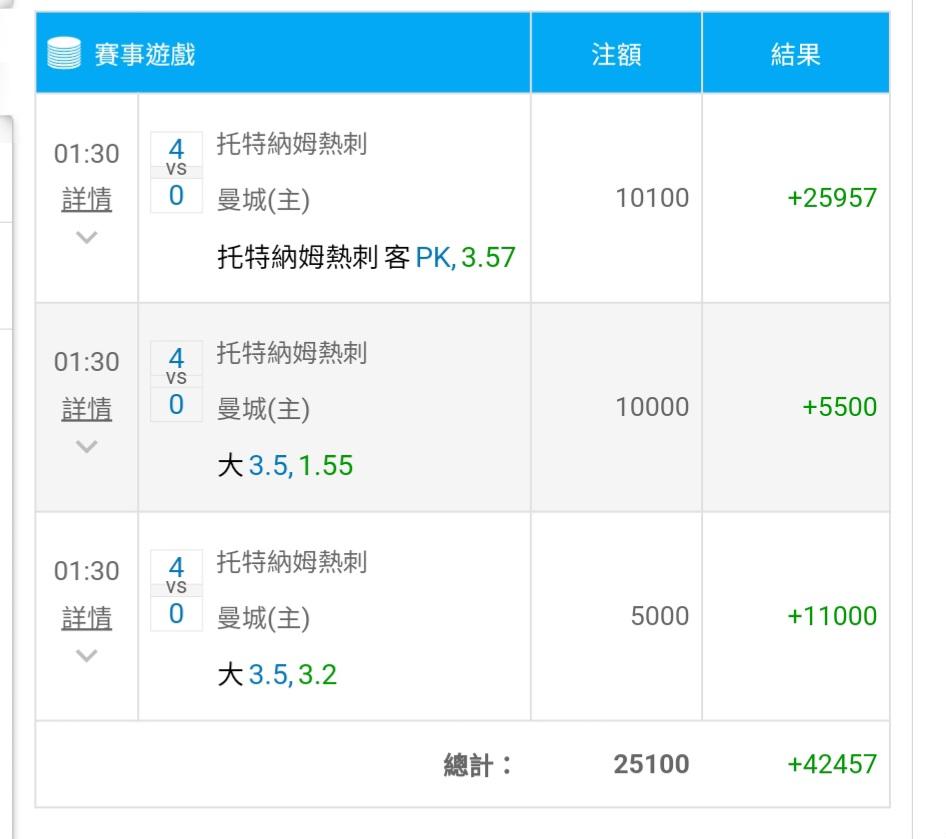Open 詳情 link of the first bet
The height and width of the screenshot is (839, 946).
coord(87,199)
